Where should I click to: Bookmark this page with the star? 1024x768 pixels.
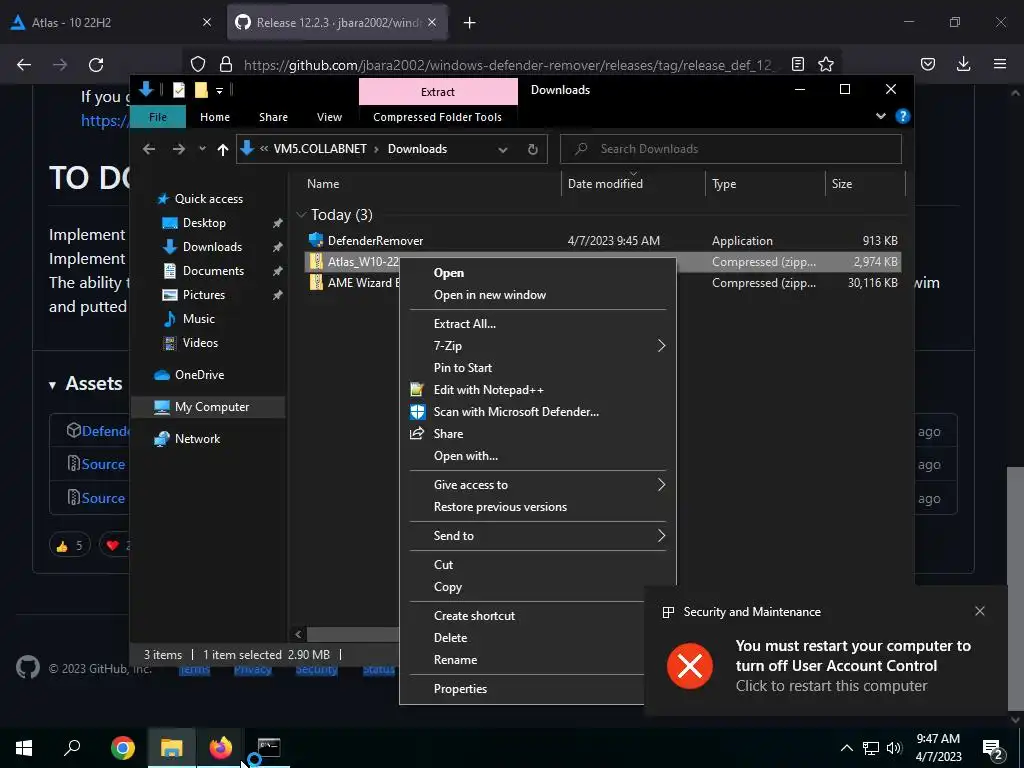pos(825,64)
